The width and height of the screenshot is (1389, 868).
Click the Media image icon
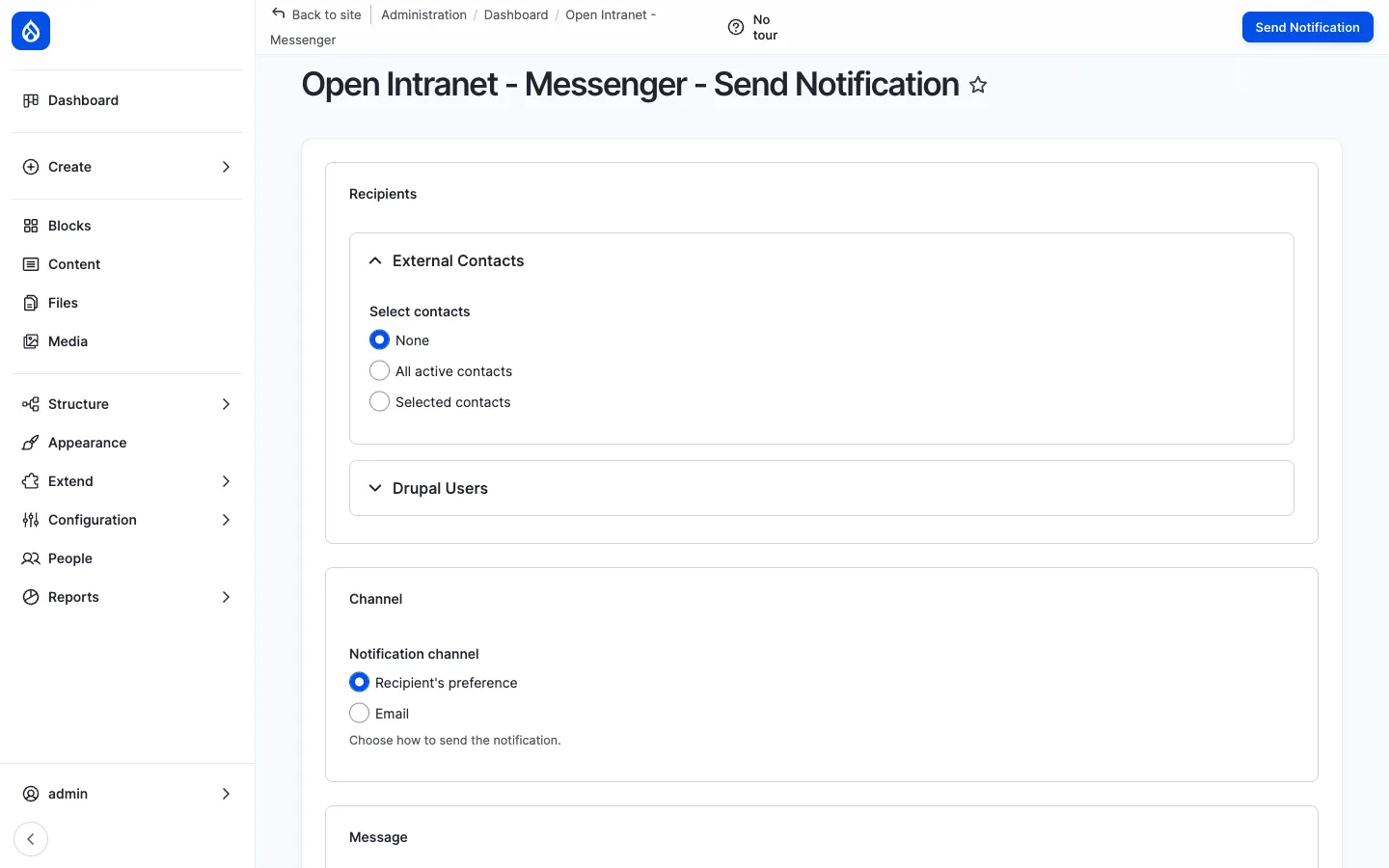(31, 341)
